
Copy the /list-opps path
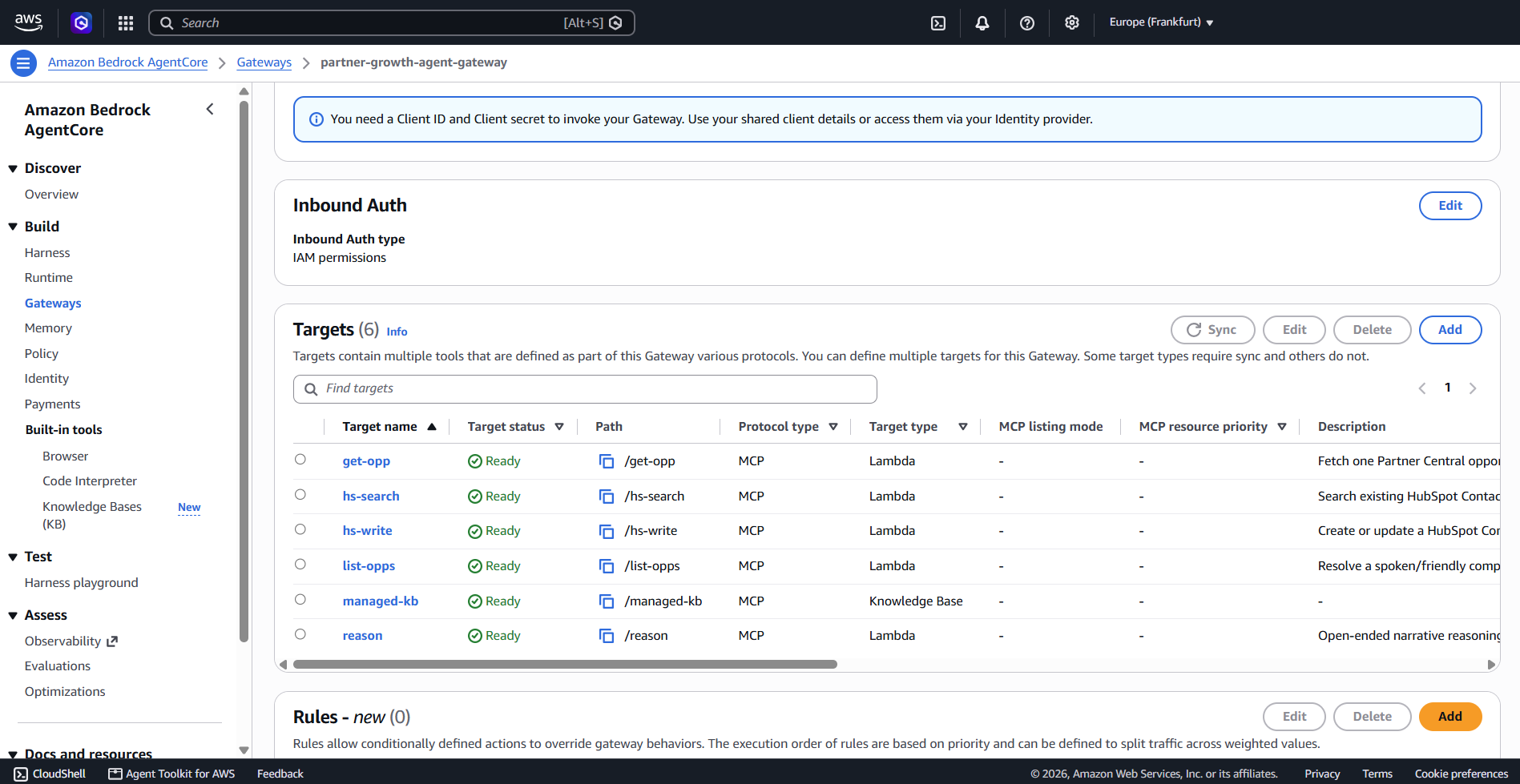click(607, 566)
